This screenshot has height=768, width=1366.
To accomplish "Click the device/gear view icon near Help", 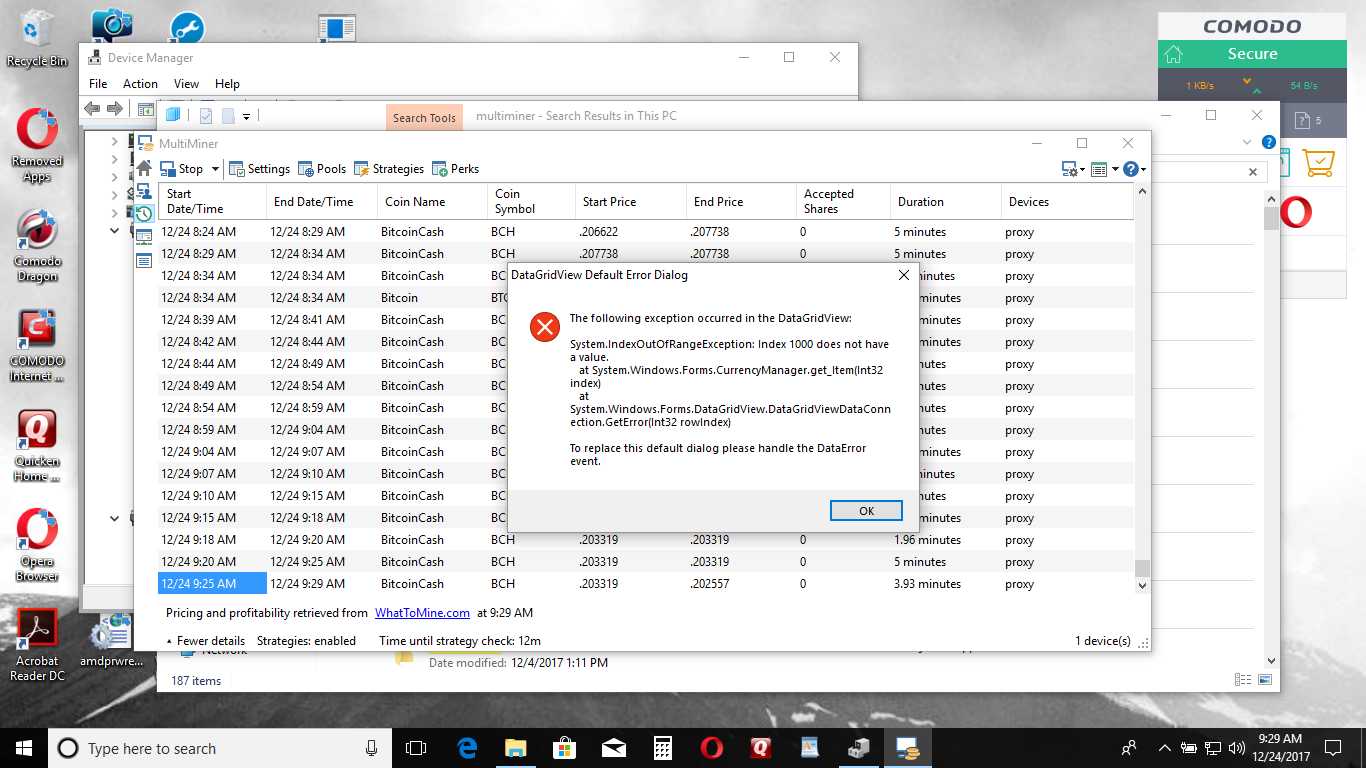I will (x=1069, y=169).
